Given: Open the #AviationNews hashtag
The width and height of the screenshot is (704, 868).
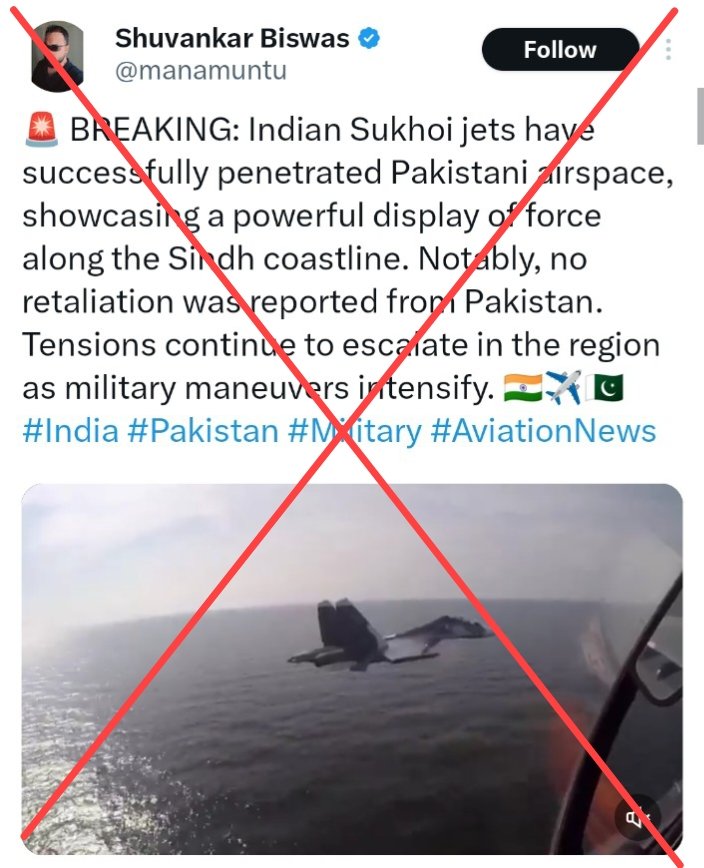Looking at the screenshot, I should 543,431.
